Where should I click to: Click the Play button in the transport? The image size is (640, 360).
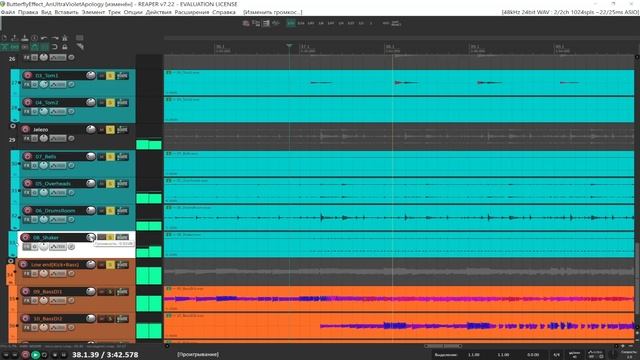pos(36,355)
